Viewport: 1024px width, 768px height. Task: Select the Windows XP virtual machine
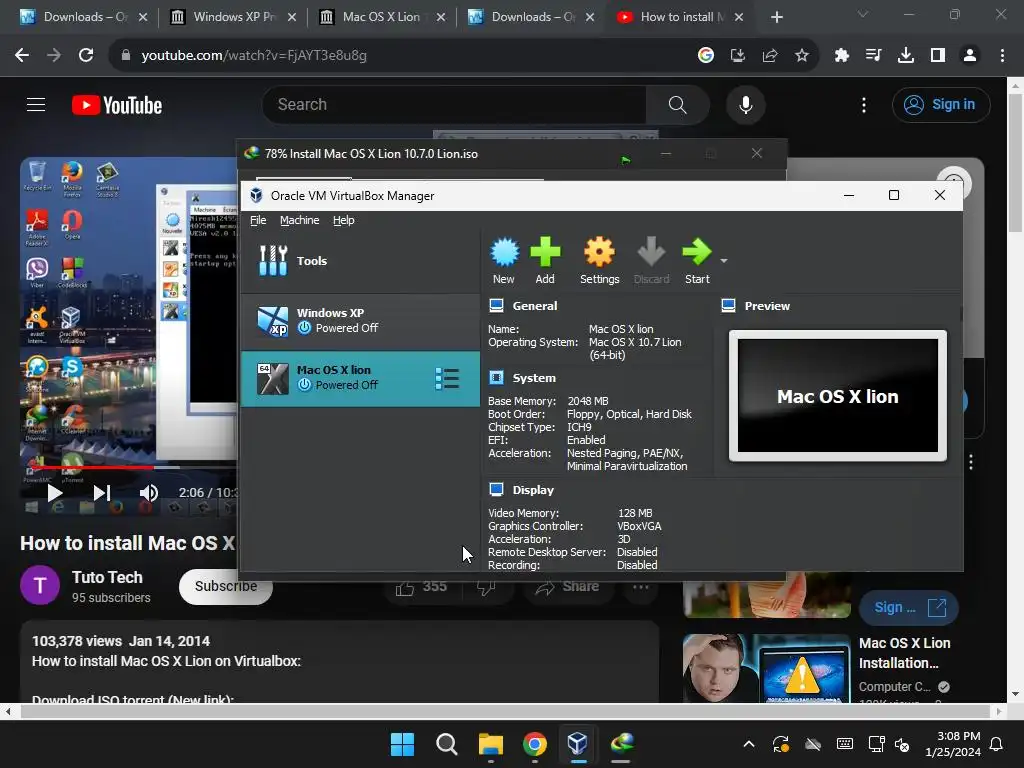tap(360, 321)
